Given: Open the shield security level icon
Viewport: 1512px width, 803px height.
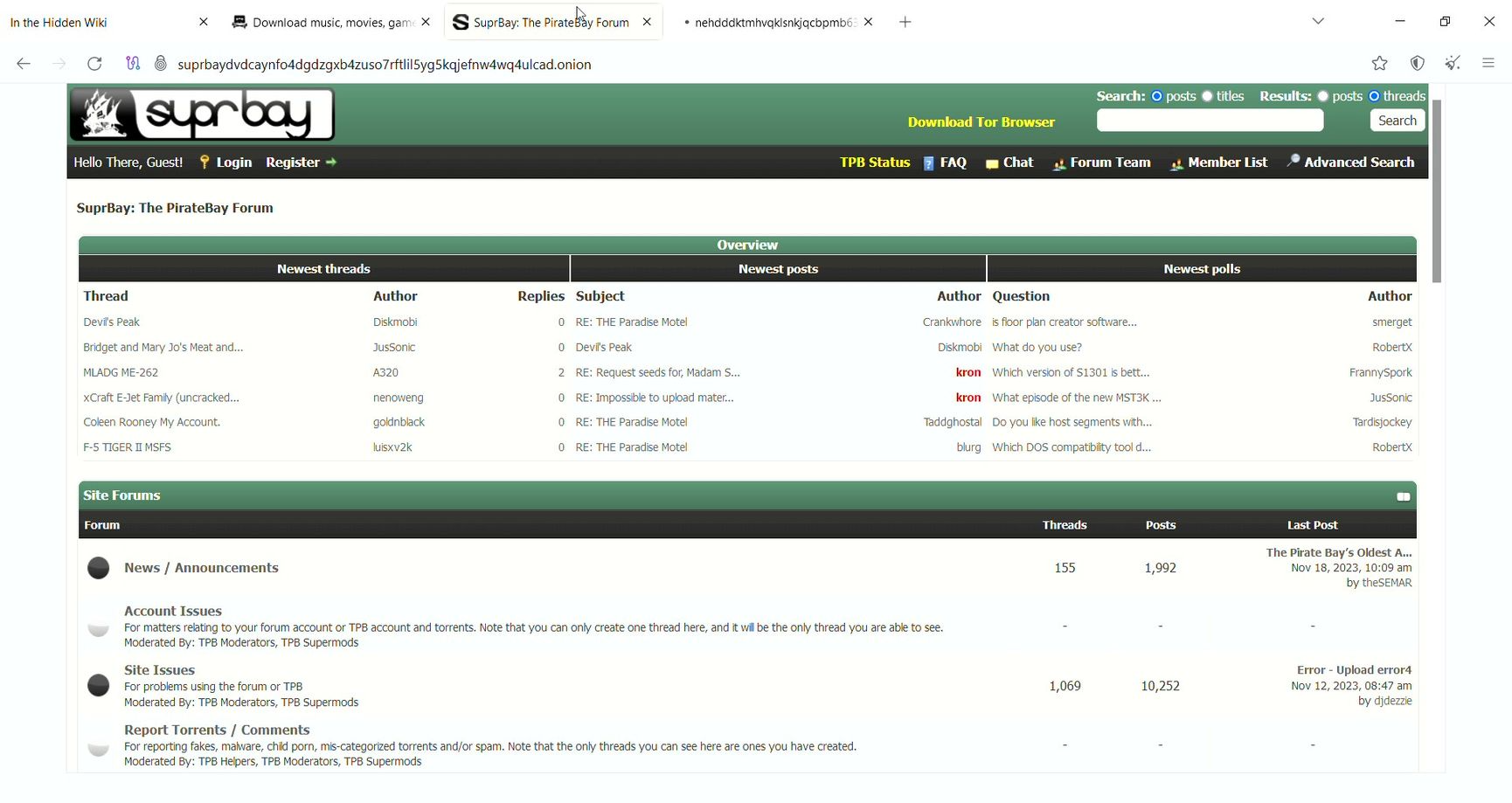Looking at the screenshot, I should (1418, 63).
